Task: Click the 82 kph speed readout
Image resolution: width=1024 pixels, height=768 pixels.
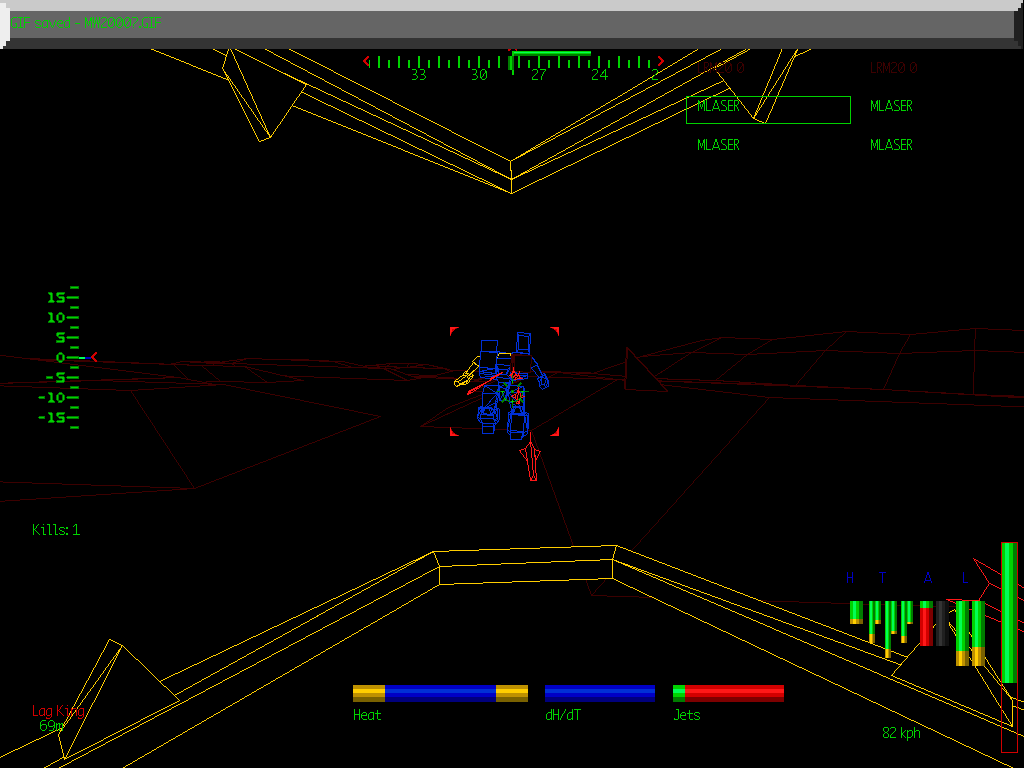Action: click(x=900, y=733)
